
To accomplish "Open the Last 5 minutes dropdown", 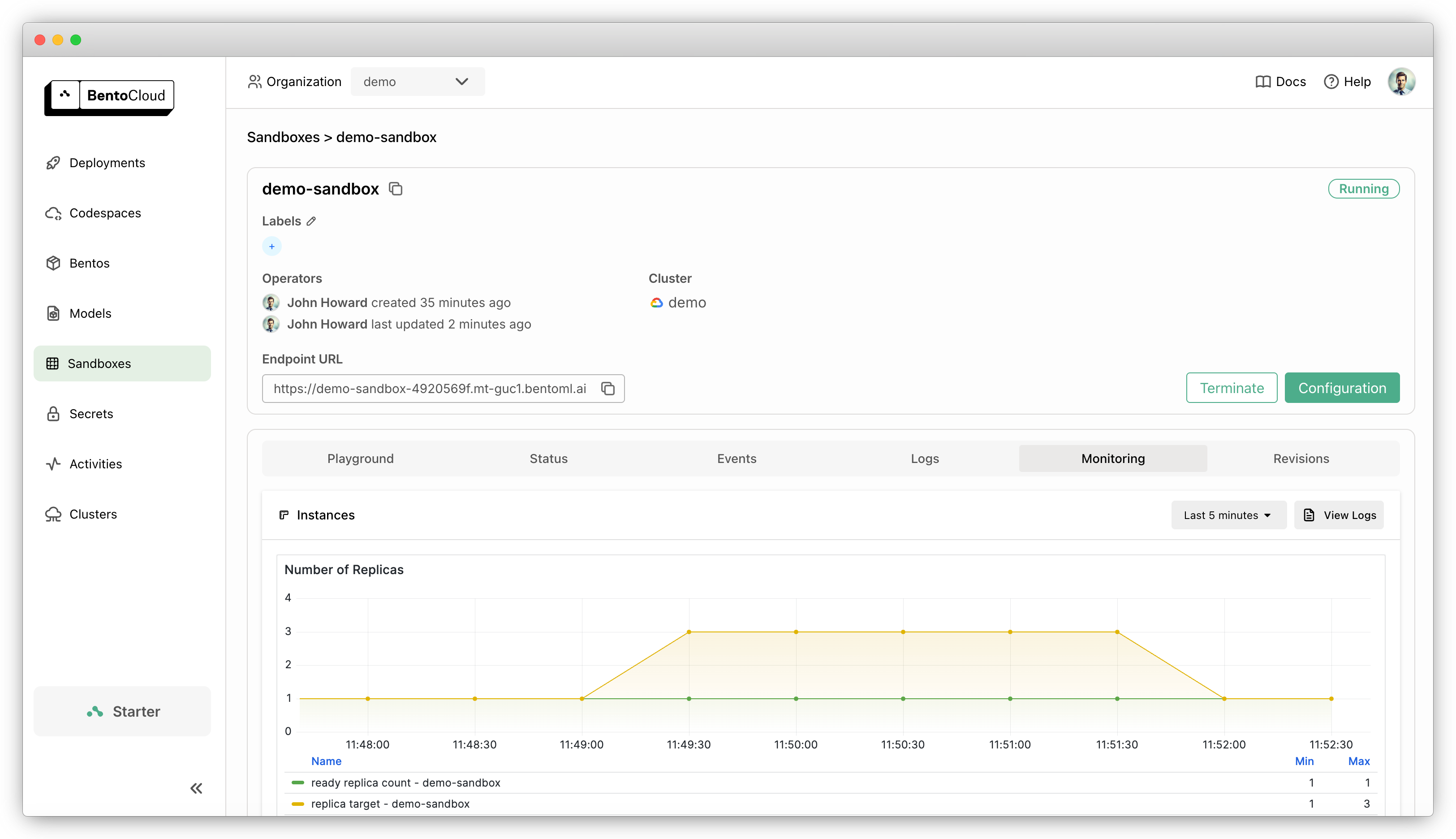I will [x=1228, y=515].
